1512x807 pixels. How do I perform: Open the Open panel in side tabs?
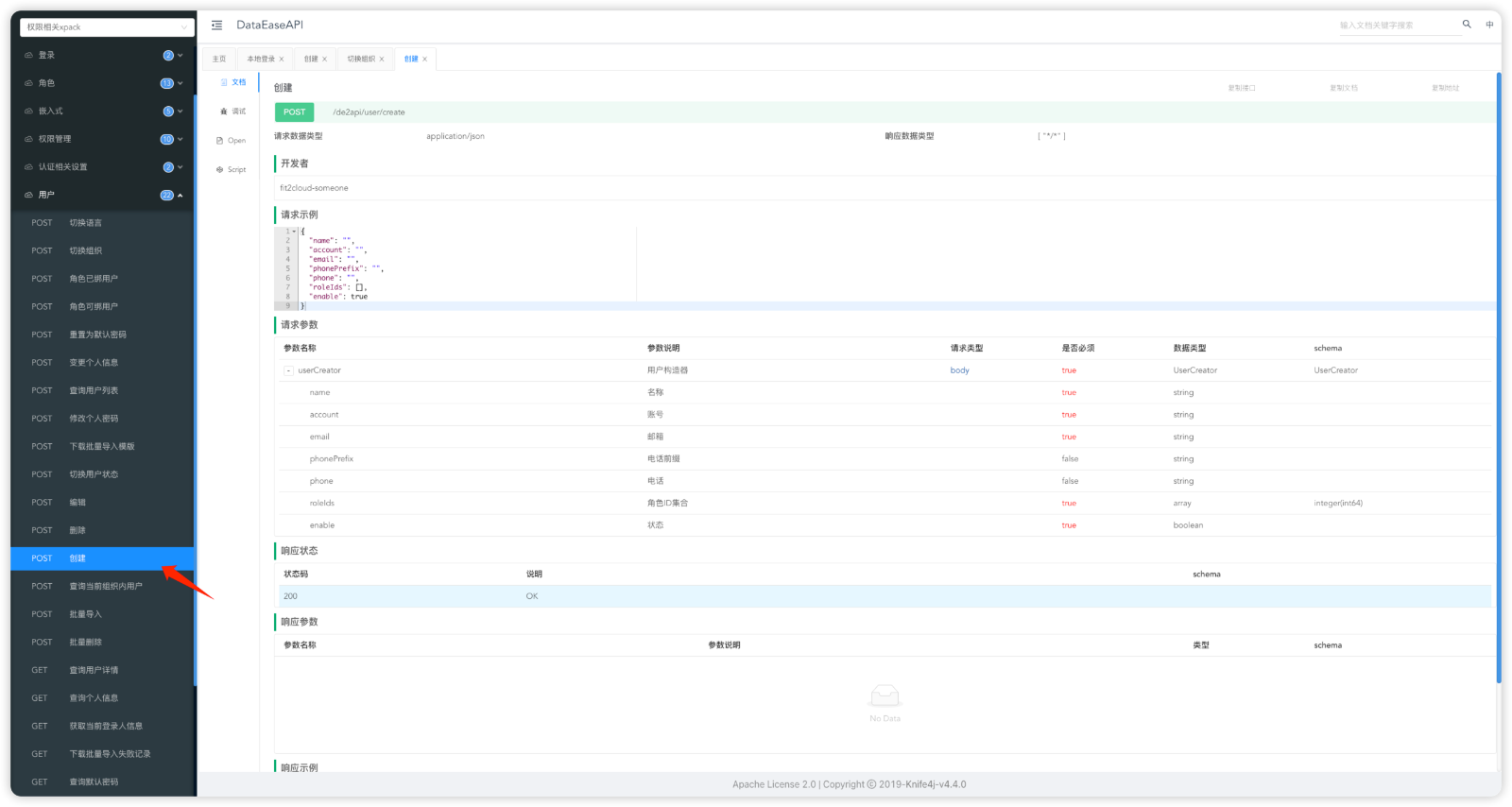click(231, 141)
